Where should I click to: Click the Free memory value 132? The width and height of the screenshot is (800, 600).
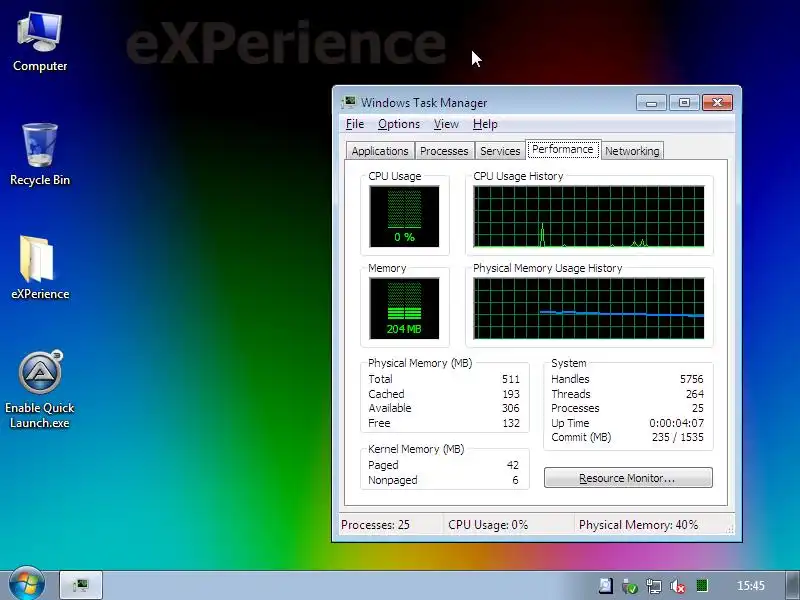[x=511, y=423]
